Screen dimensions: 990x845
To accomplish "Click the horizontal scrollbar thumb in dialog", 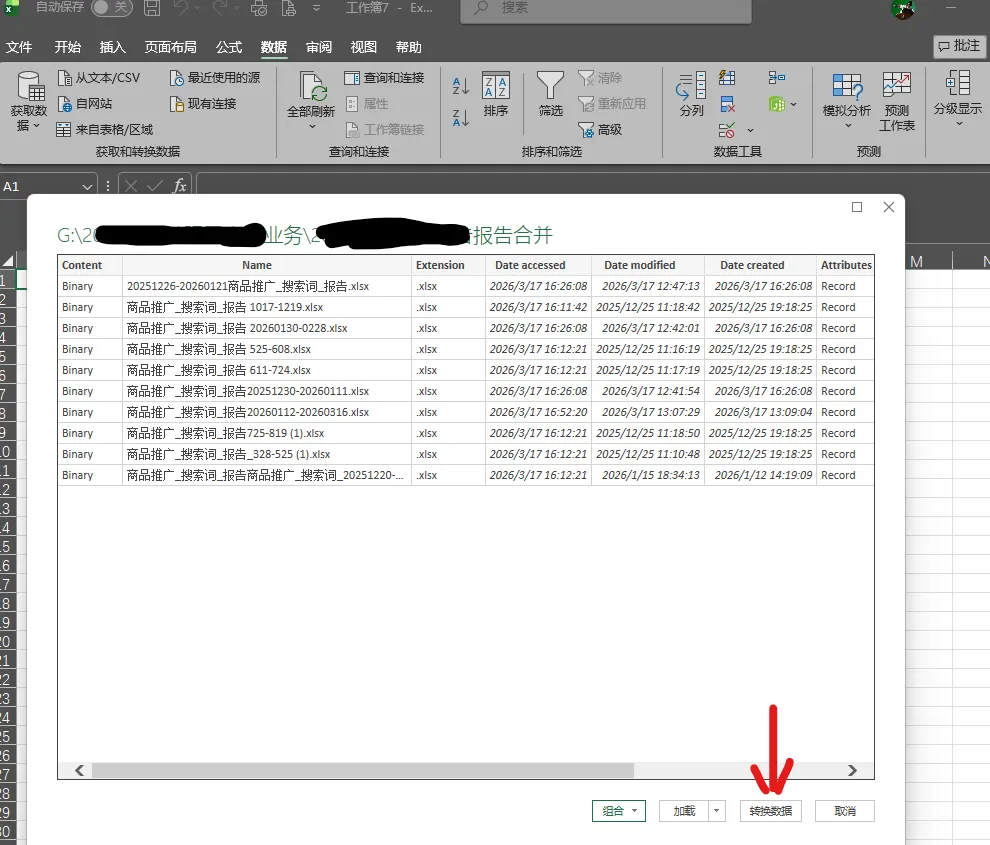I will pyautogui.click(x=362, y=770).
